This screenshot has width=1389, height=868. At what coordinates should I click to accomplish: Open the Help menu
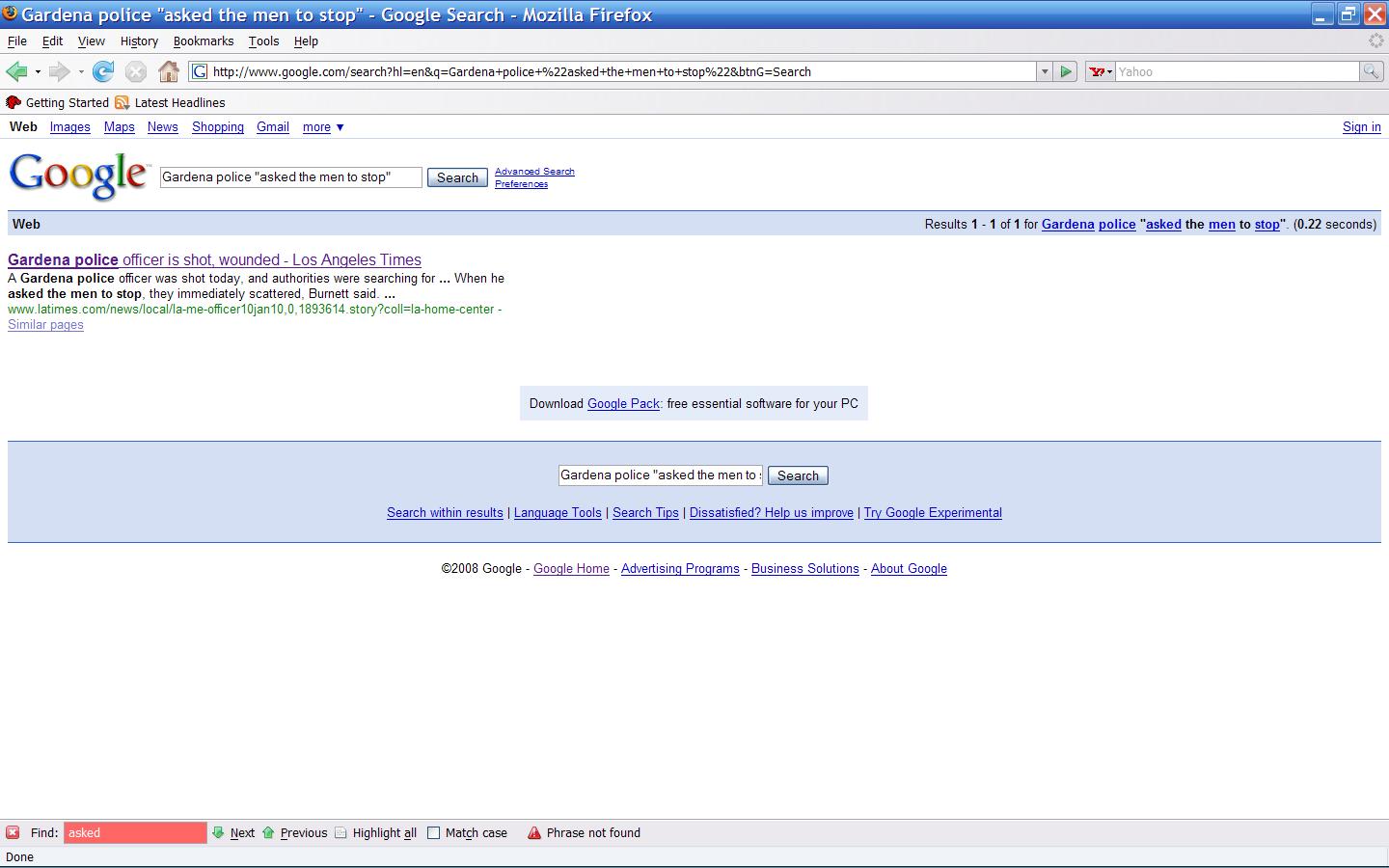point(306,41)
